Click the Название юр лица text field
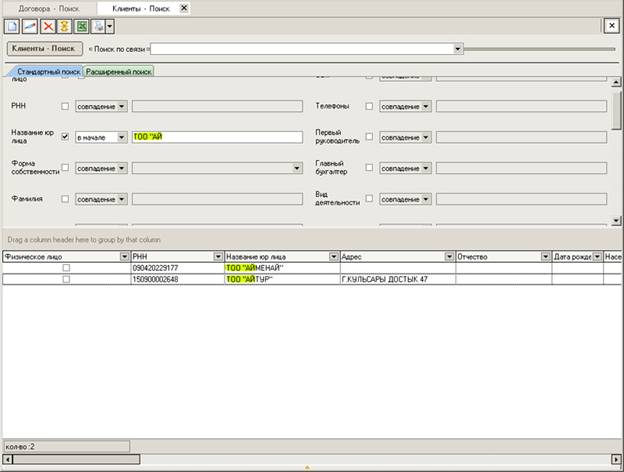The height and width of the screenshot is (472, 624). point(216,137)
